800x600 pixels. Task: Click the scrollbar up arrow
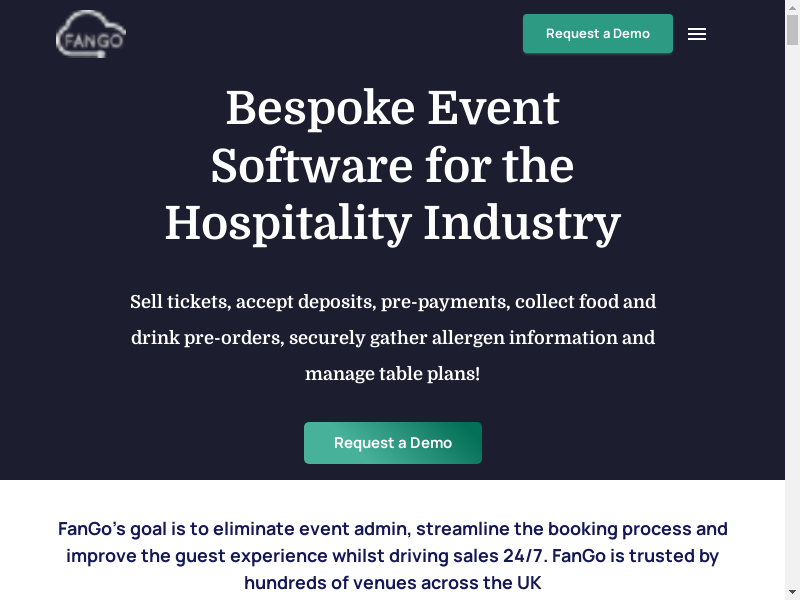pyautogui.click(x=792, y=7)
